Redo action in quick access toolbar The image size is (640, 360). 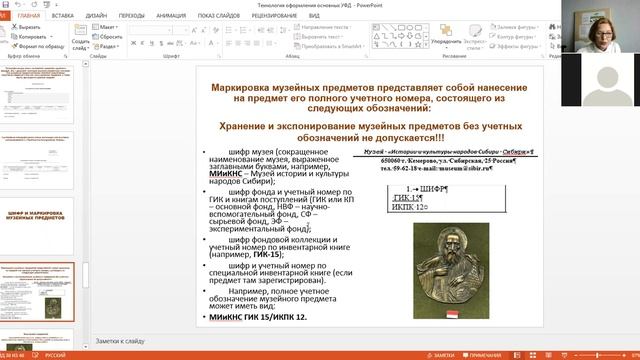coord(34,4)
